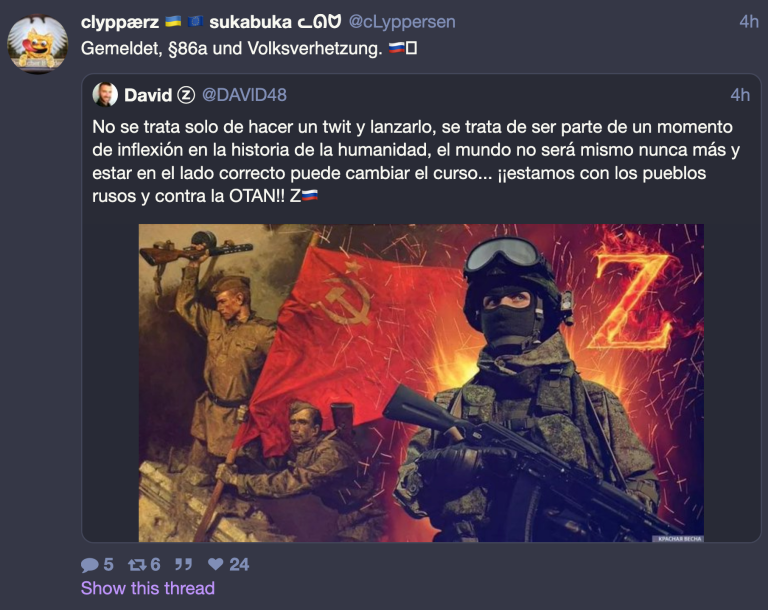Click the EU flag emoji in name
The width and height of the screenshot is (768, 610).
196,22
